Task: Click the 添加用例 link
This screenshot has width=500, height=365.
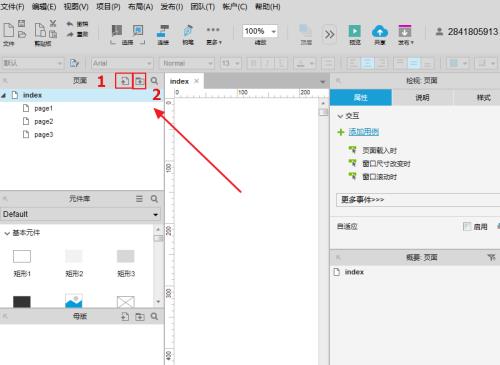Action: point(364,132)
